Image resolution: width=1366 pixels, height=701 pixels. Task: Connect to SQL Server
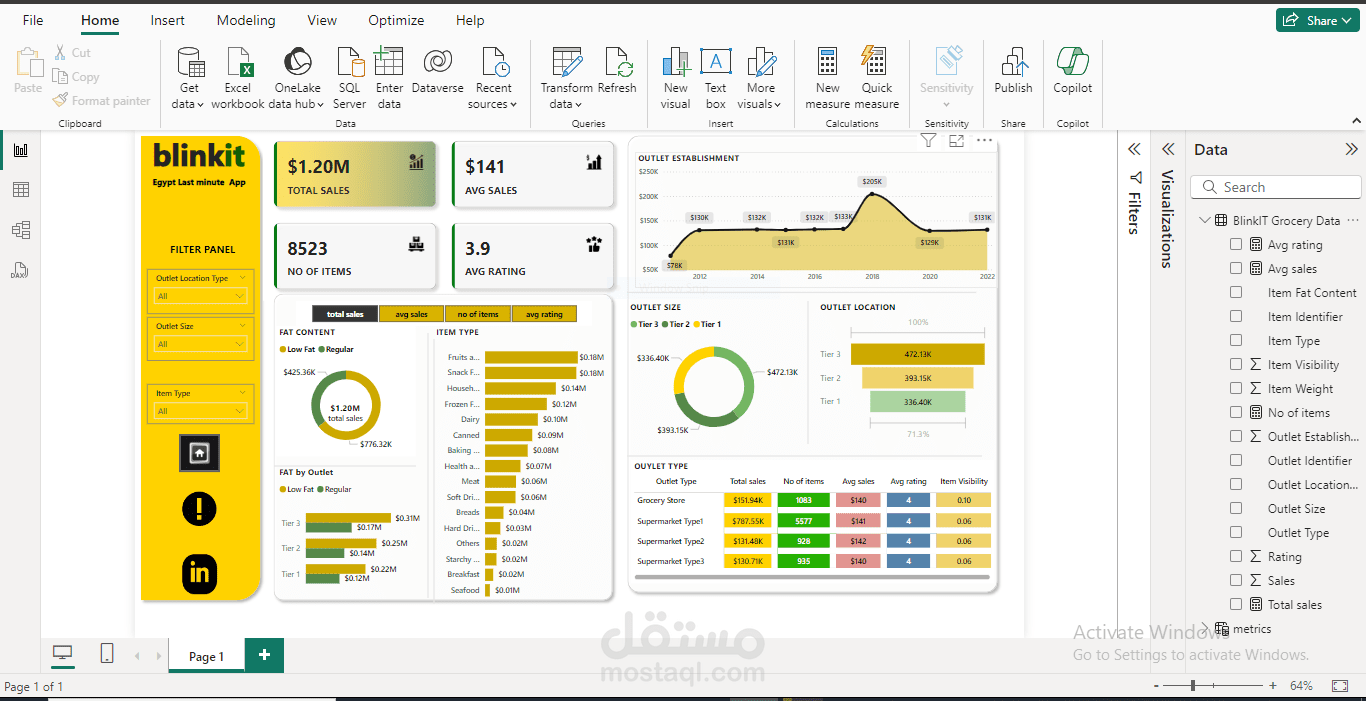350,78
